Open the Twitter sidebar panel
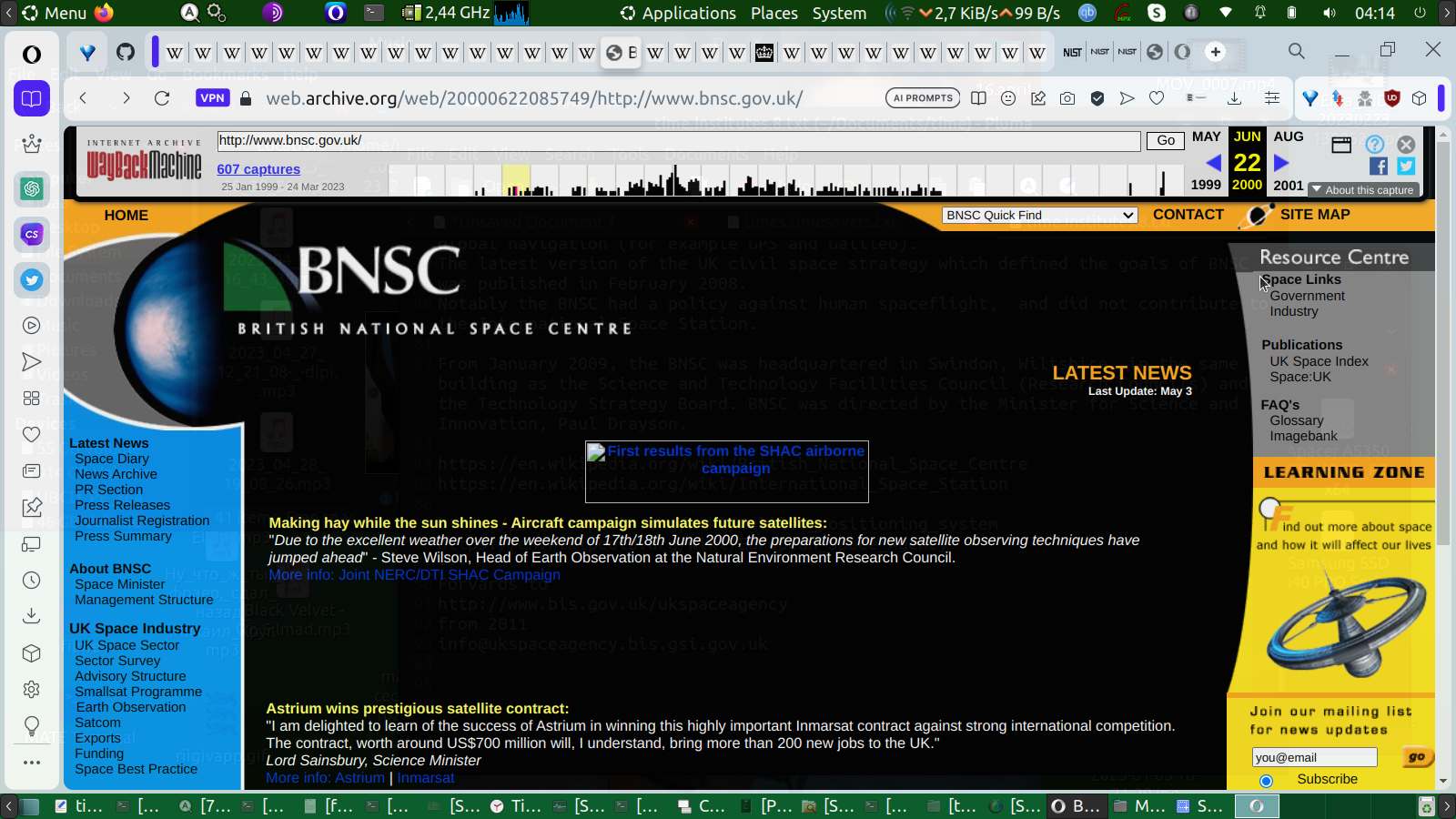This screenshot has height=819, width=1456. point(32,279)
